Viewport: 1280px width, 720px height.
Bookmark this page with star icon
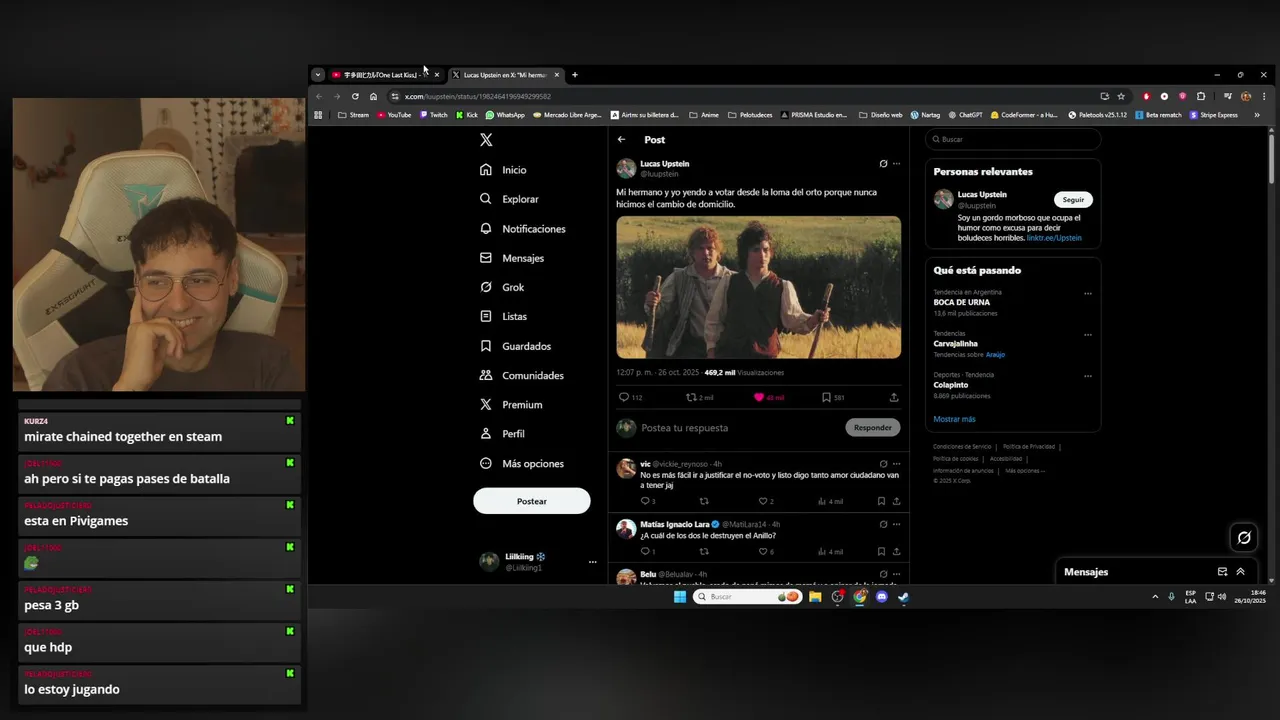click(x=1121, y=97)
